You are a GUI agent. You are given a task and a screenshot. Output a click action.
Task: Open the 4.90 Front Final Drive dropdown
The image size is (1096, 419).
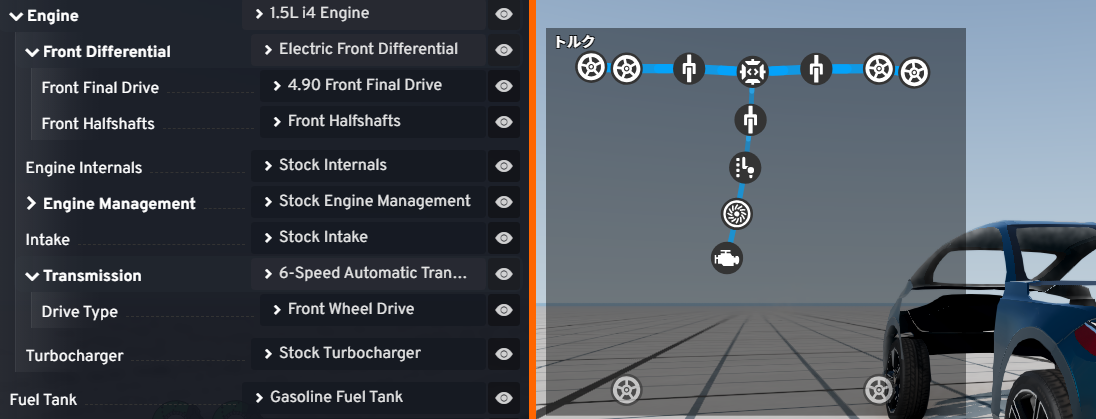373,85
